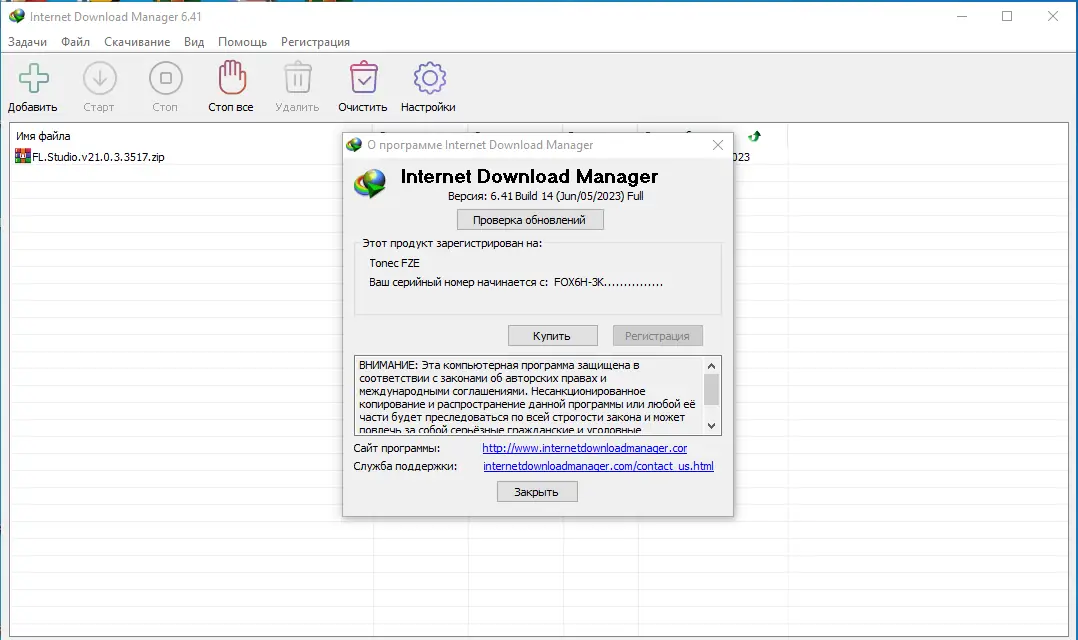Open the Регистрация menu
Screen dimensions: 1078x640
[x=315, y=42]
